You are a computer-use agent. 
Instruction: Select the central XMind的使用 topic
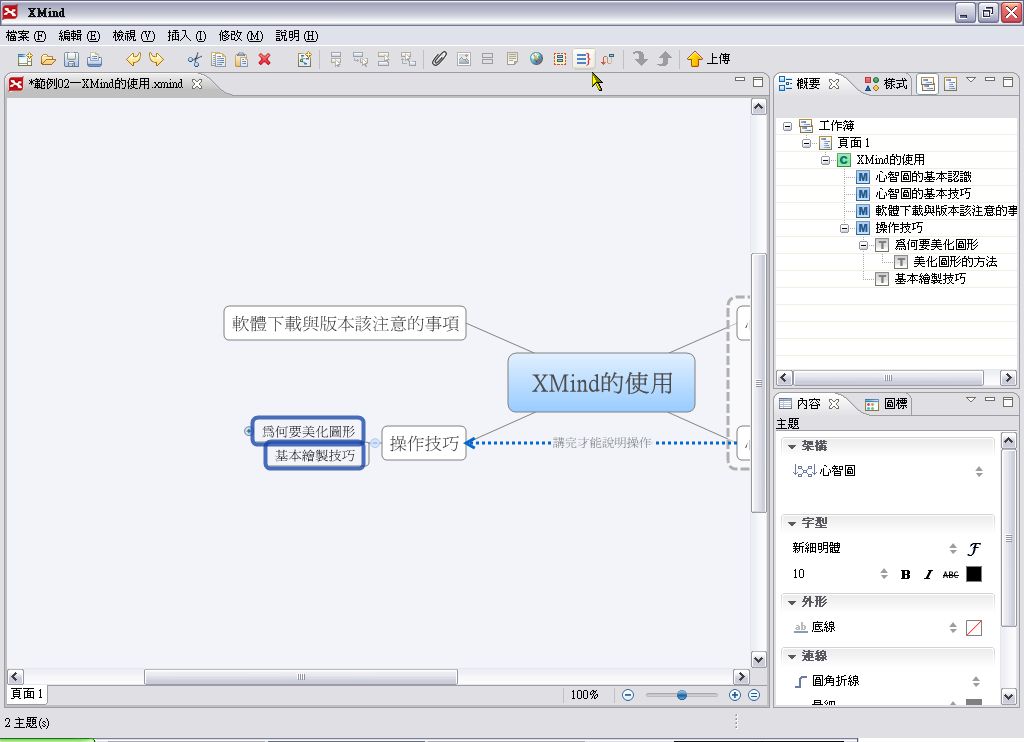coord(601,383)
